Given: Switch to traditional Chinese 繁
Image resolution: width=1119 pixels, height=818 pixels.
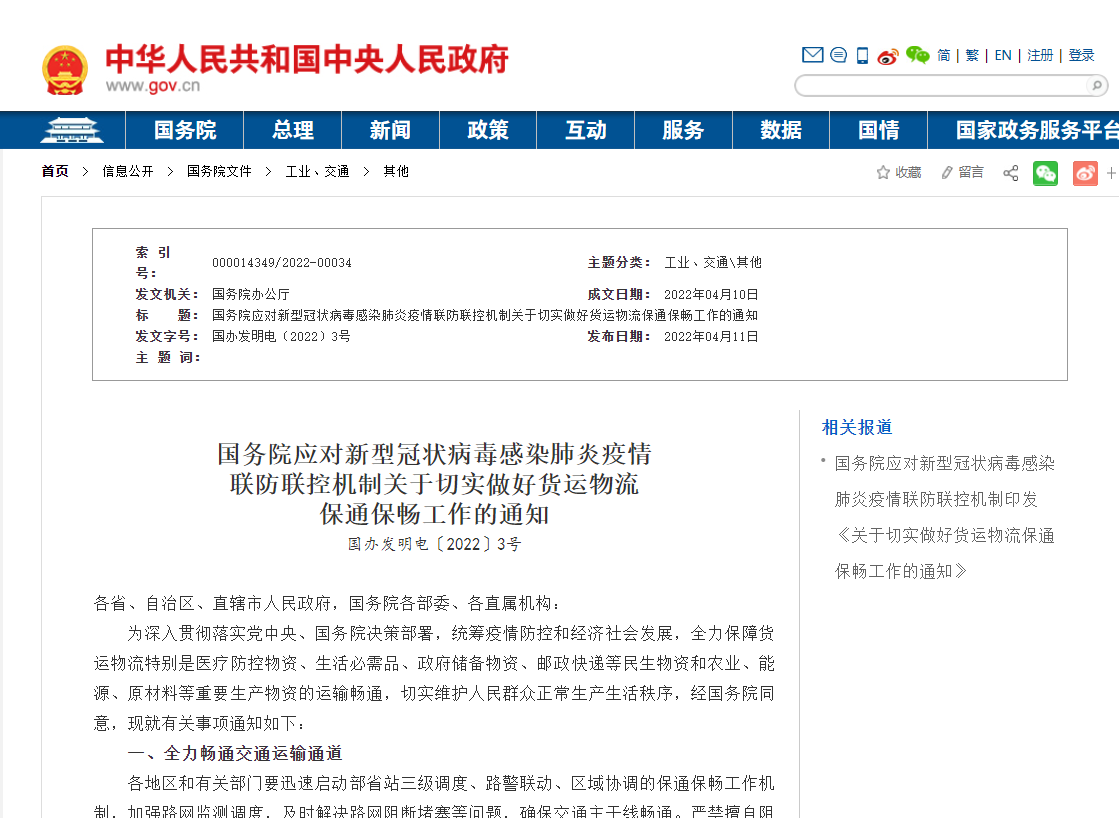Looking at the screenshot, I should coord(972,55).
